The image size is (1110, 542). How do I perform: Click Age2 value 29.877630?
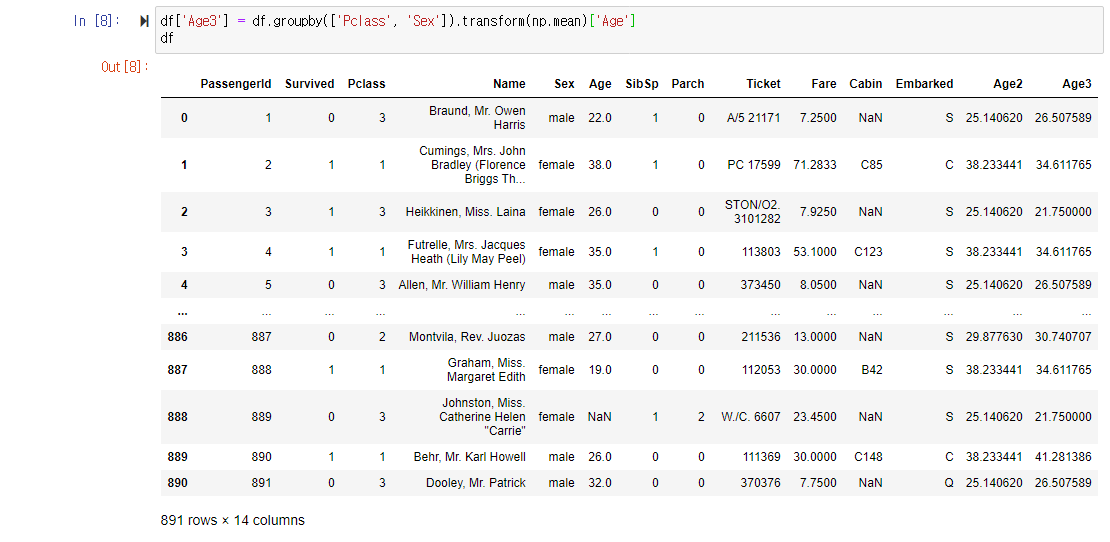[994, 337]
